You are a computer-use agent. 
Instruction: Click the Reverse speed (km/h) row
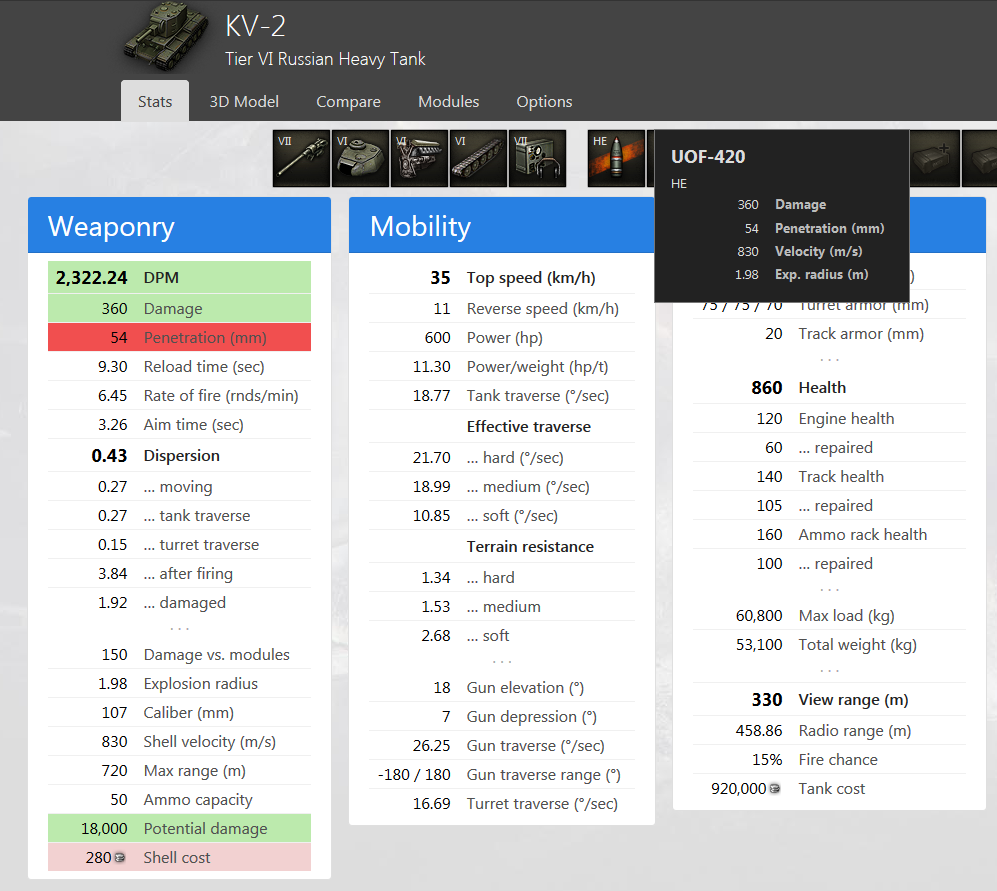click(x=502, y=308)
